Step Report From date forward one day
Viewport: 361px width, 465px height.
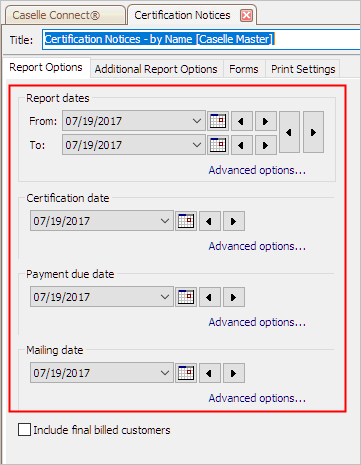[266, 121]
